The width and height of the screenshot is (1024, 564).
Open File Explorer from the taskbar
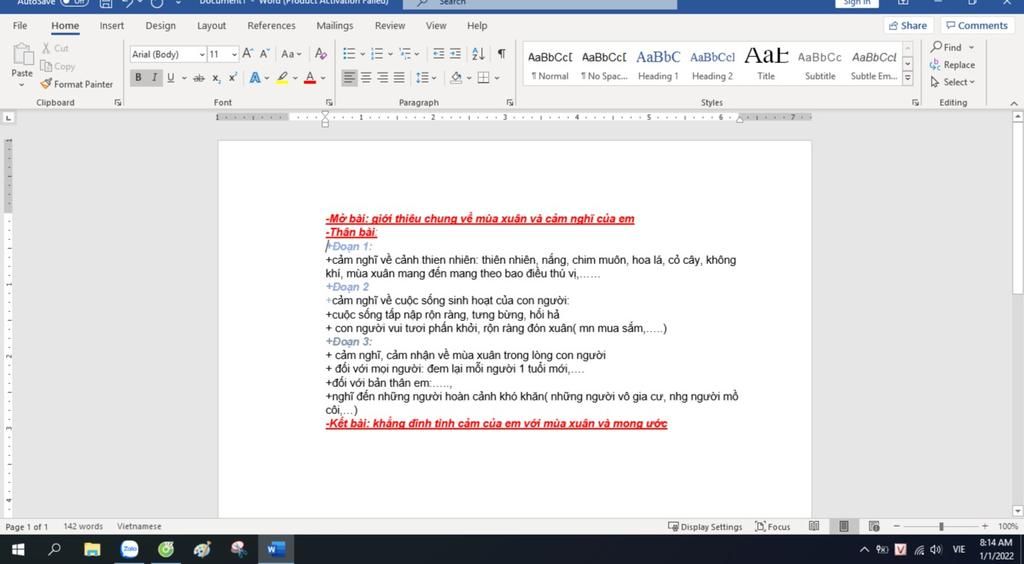click(x=92, y=550)
